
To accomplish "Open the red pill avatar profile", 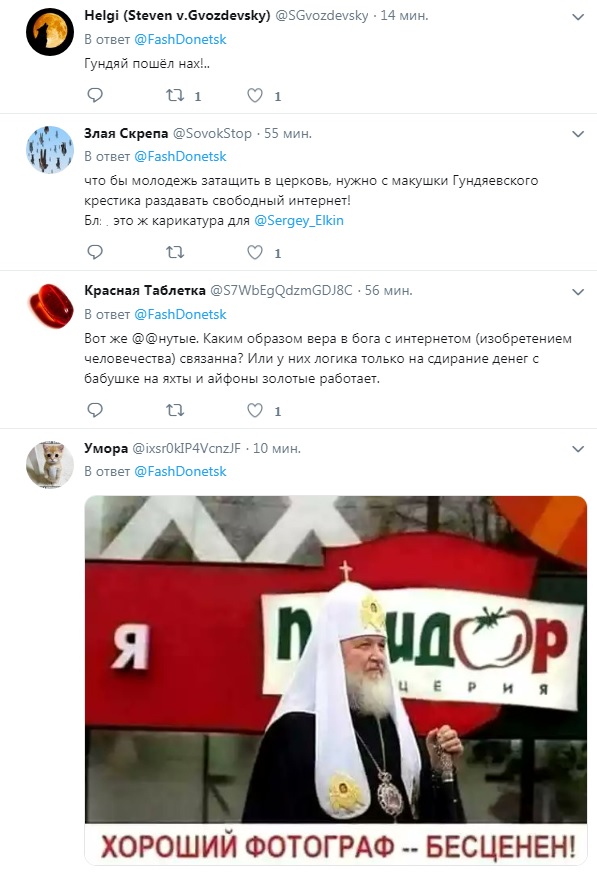I will coord(50,306).
